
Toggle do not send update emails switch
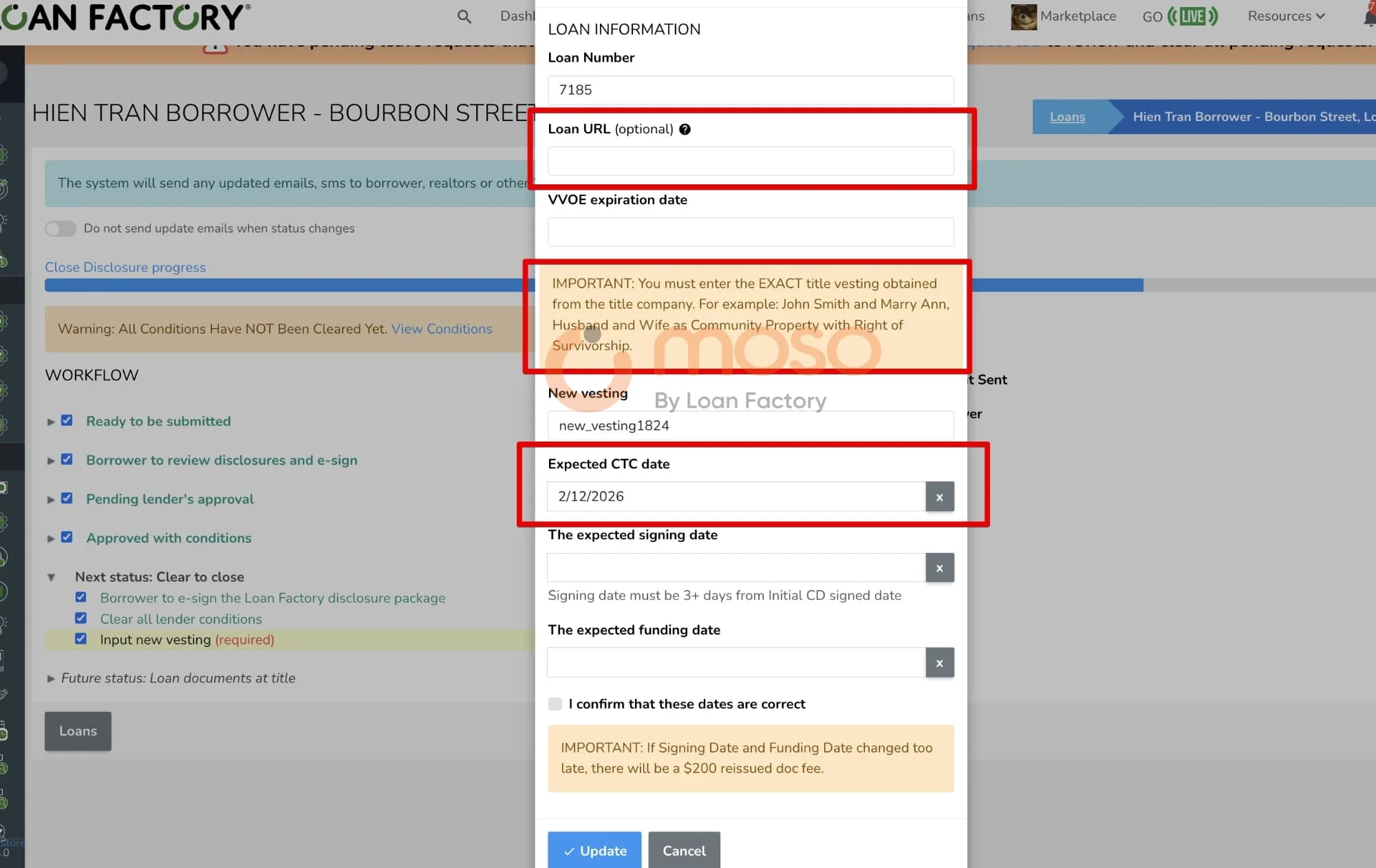click(61, 228)
